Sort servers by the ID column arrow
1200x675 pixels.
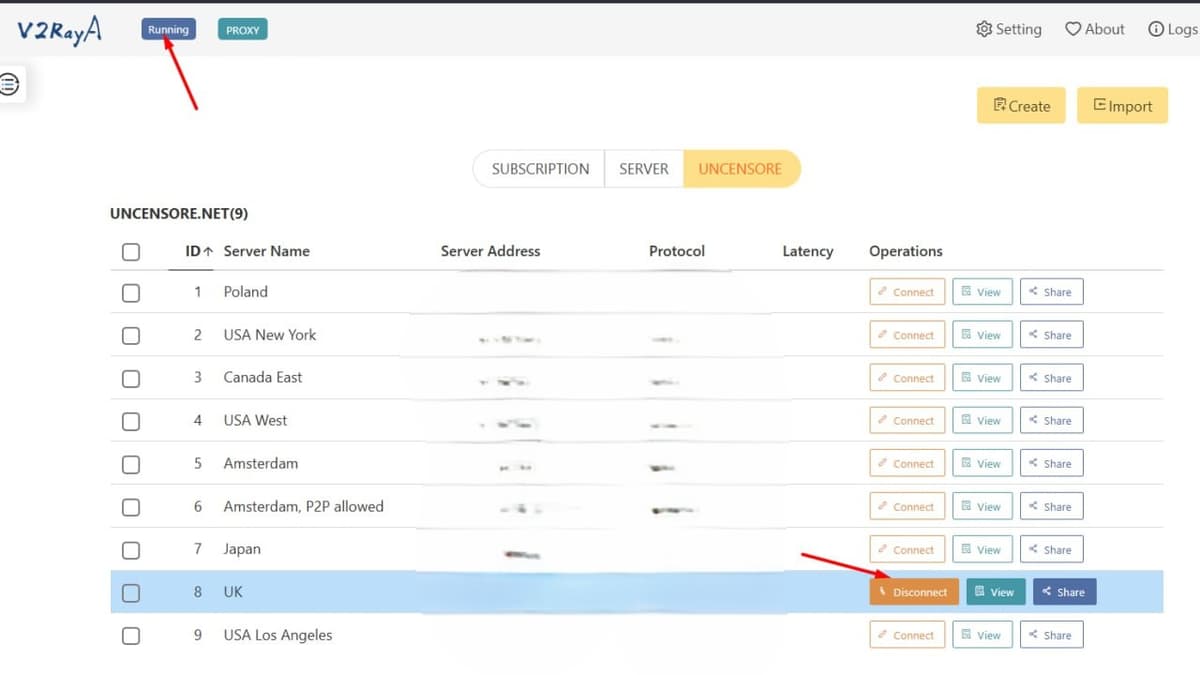tap(208, 252)
